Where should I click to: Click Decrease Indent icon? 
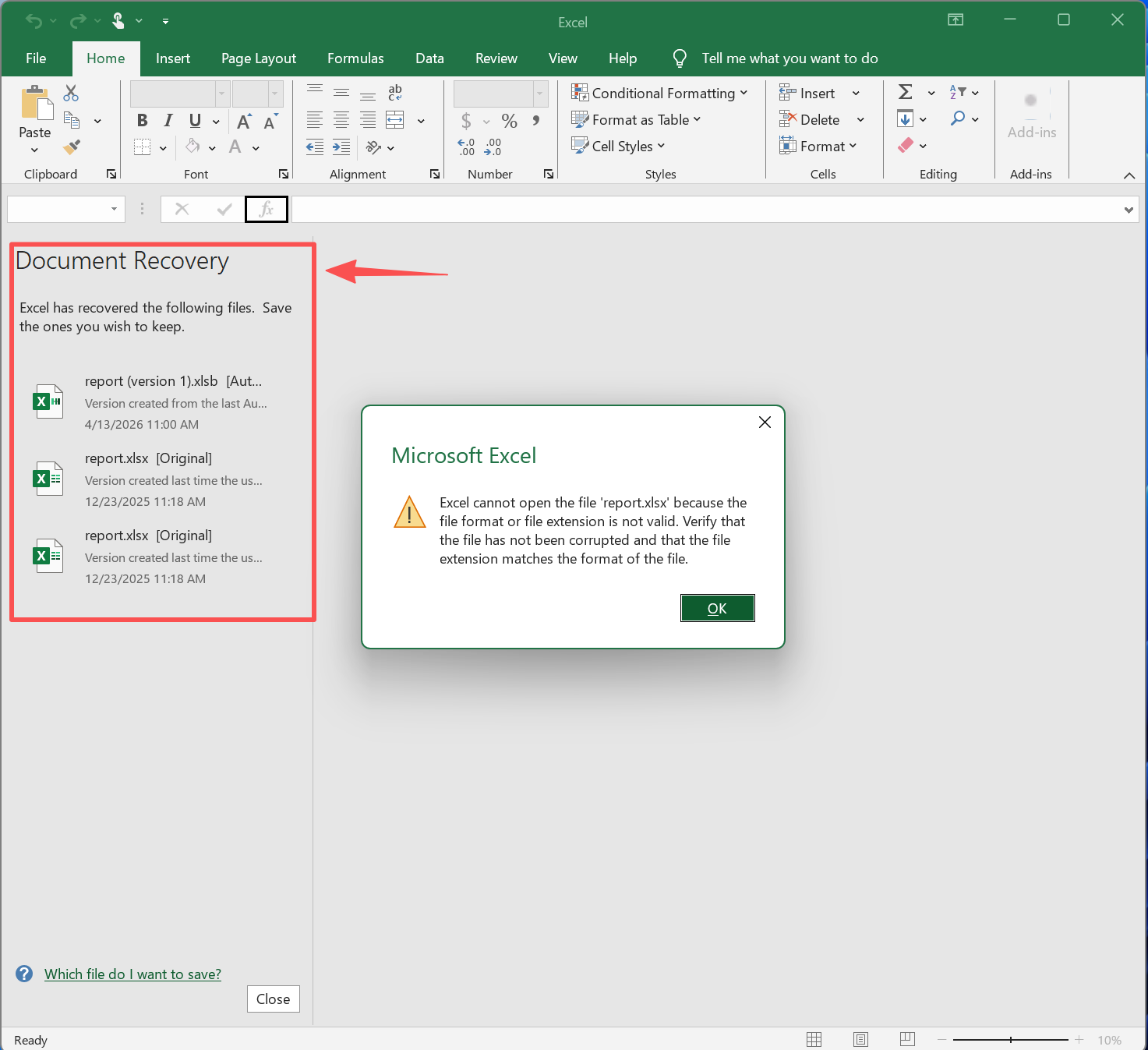point(315,147)
